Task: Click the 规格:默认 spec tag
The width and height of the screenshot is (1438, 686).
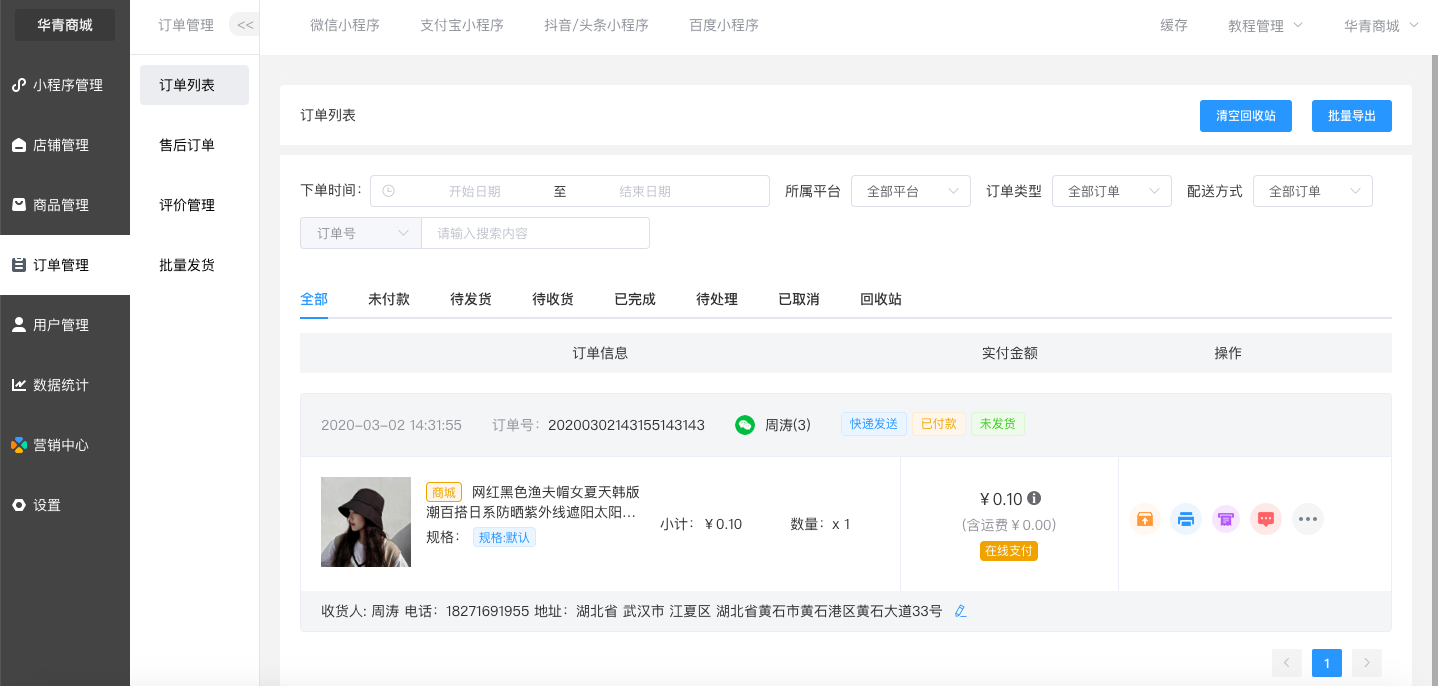Action: (x=504, y=537)
